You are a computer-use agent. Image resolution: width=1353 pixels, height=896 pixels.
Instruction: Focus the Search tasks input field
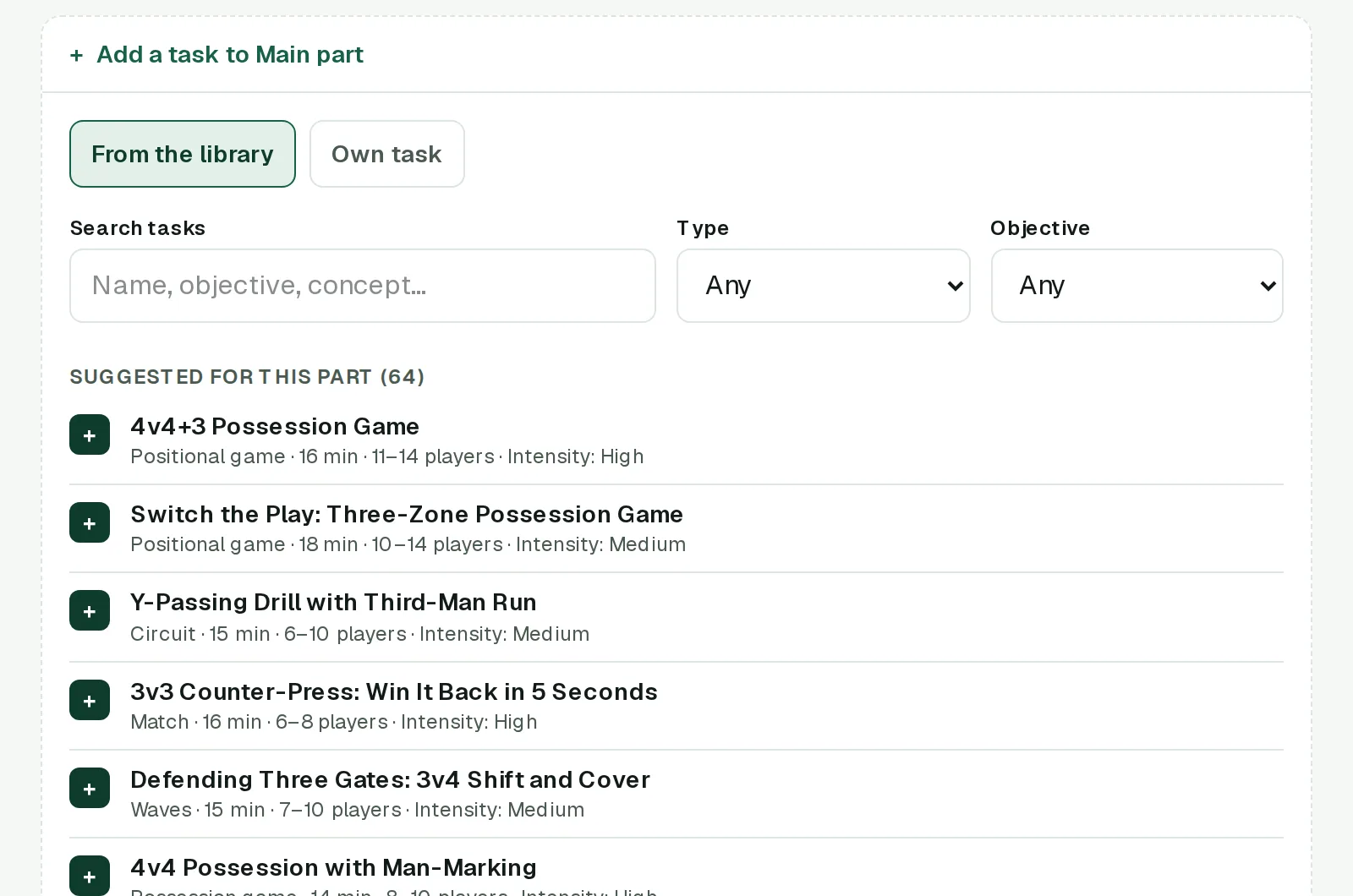pos(363,286)
